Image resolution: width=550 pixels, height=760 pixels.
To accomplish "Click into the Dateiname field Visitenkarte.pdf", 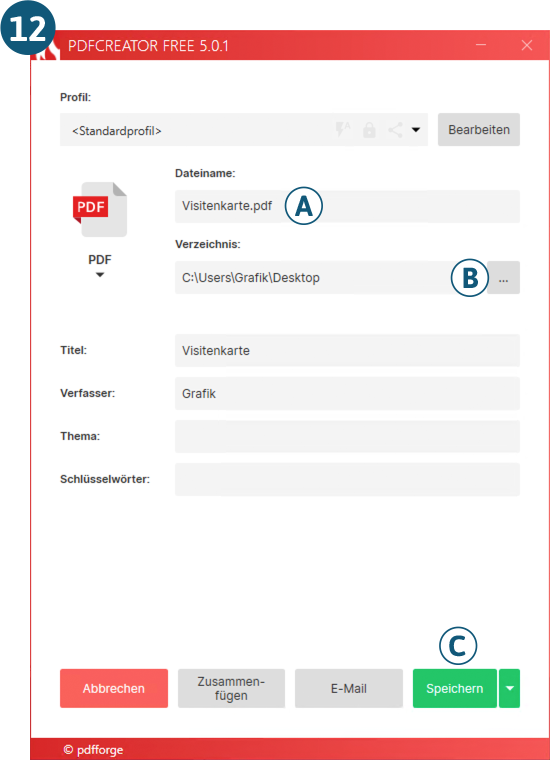I will tap(347, 206).
